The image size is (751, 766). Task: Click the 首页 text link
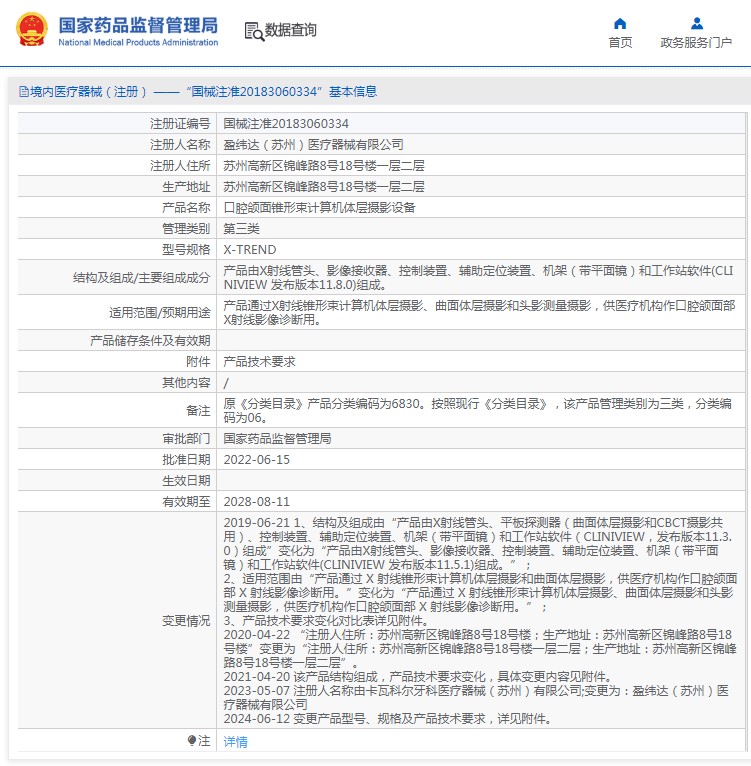pyautogui.click(x=620, y=43)
